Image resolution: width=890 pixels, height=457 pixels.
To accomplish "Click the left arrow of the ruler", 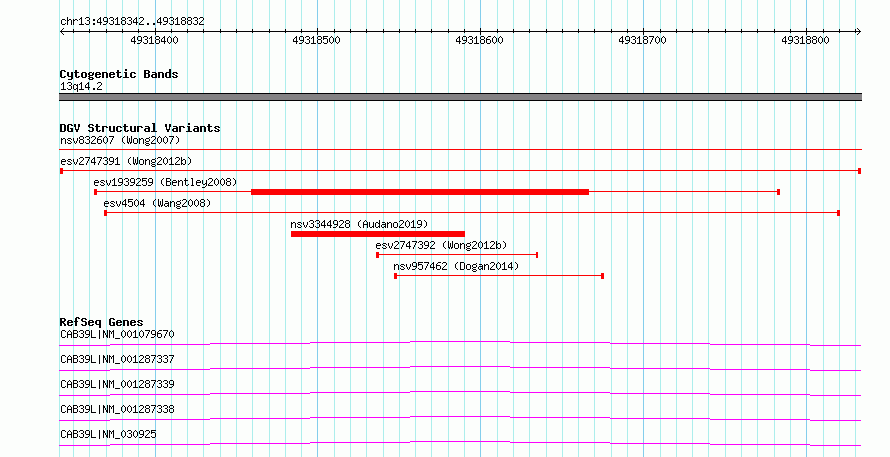I will pyautogui.click(x=62, y=32).
